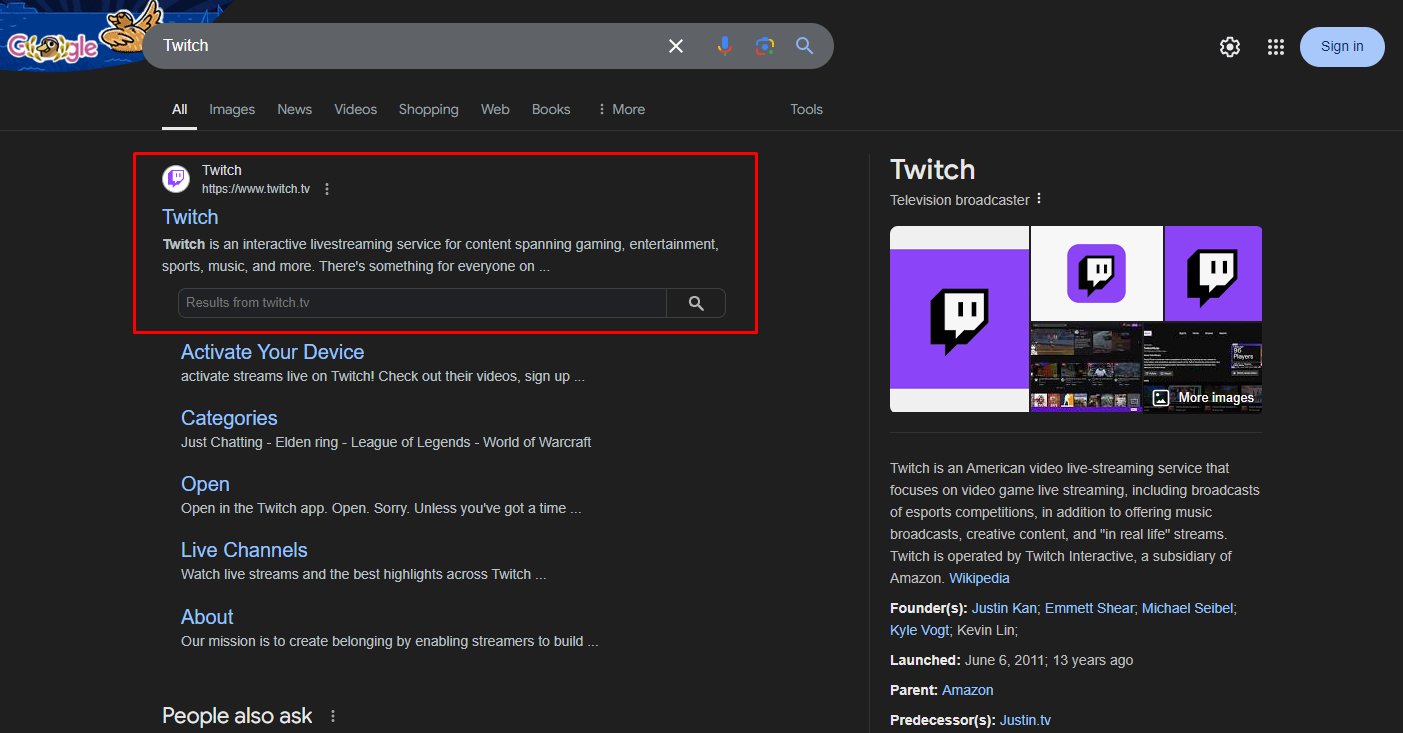Open the Open sitelink

coord(205,484)
